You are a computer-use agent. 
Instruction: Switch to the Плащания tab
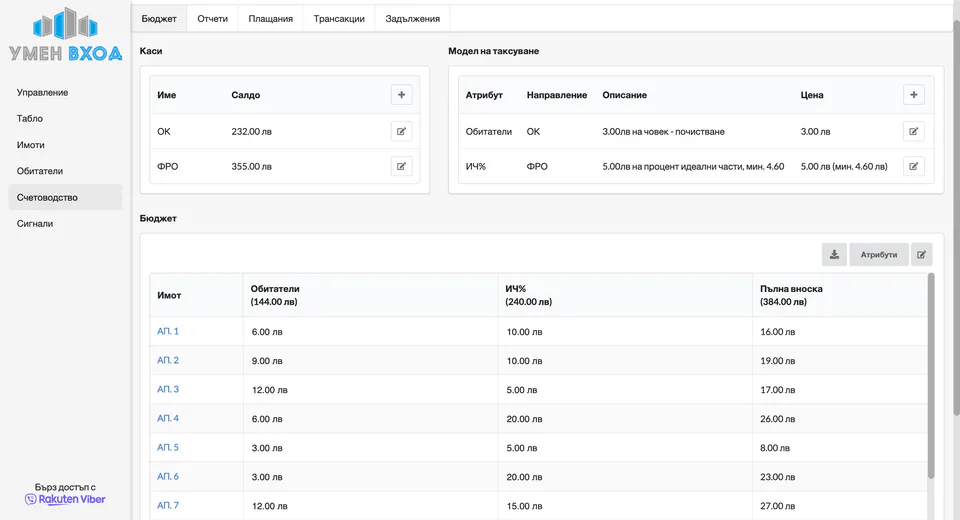[270, 18]
